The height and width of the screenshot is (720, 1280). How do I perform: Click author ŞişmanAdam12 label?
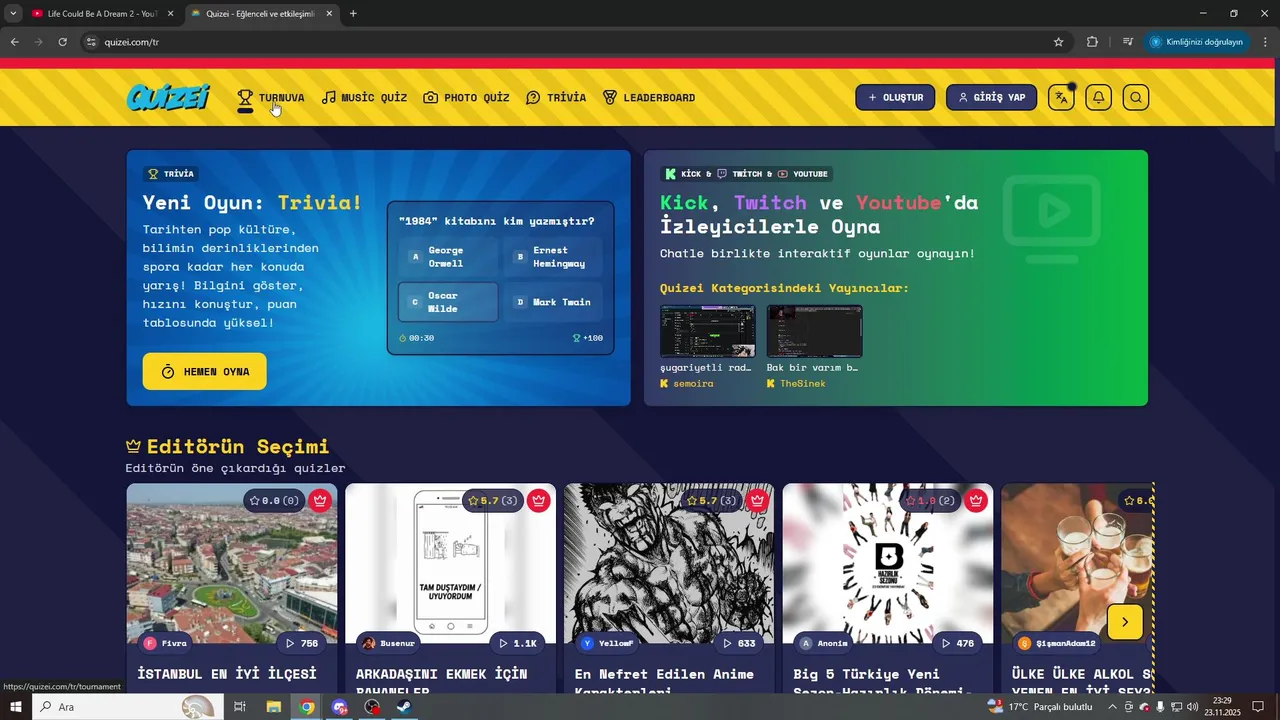coord(1057,643)
